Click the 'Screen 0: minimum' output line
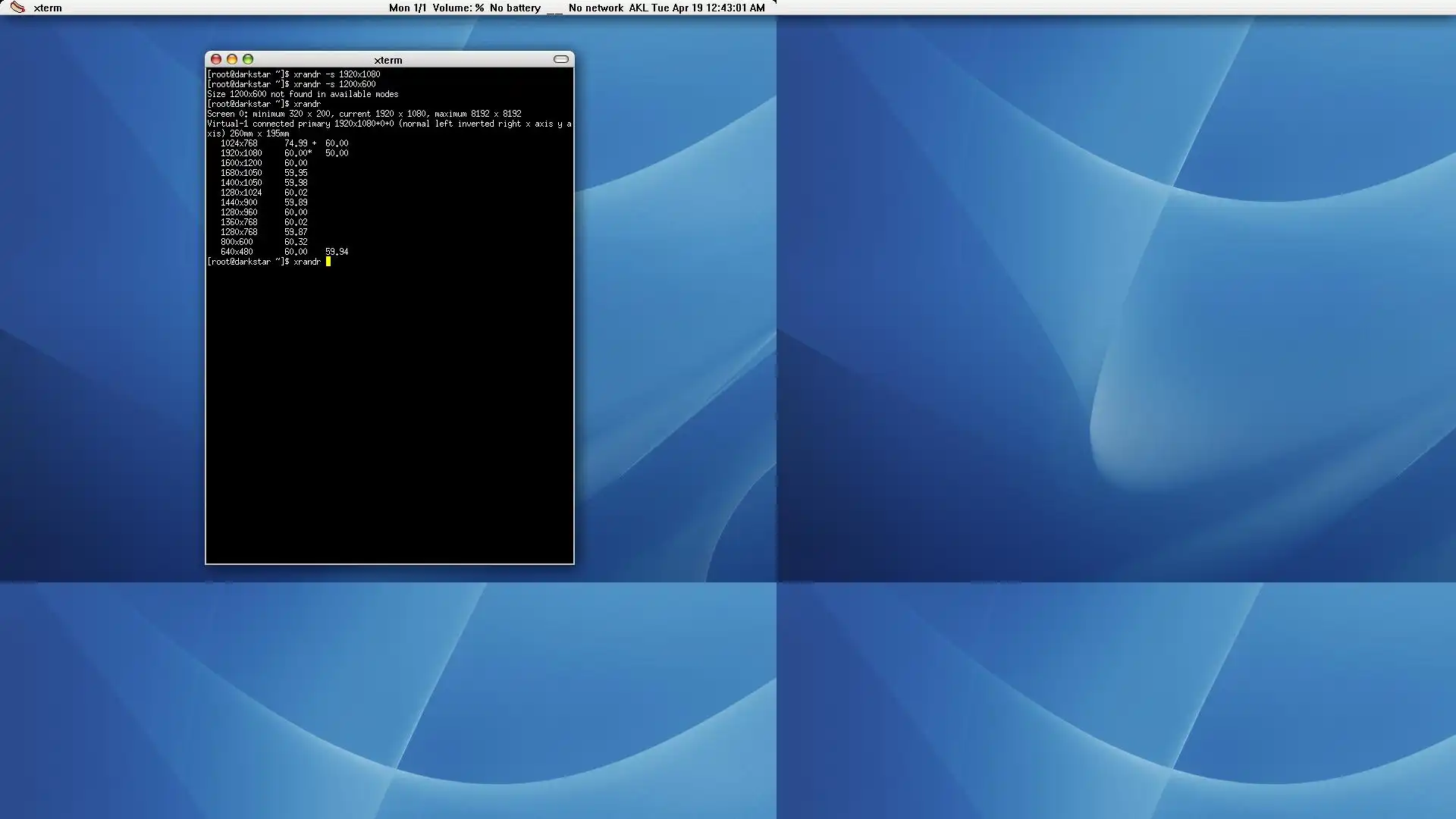 click(364, 114)
